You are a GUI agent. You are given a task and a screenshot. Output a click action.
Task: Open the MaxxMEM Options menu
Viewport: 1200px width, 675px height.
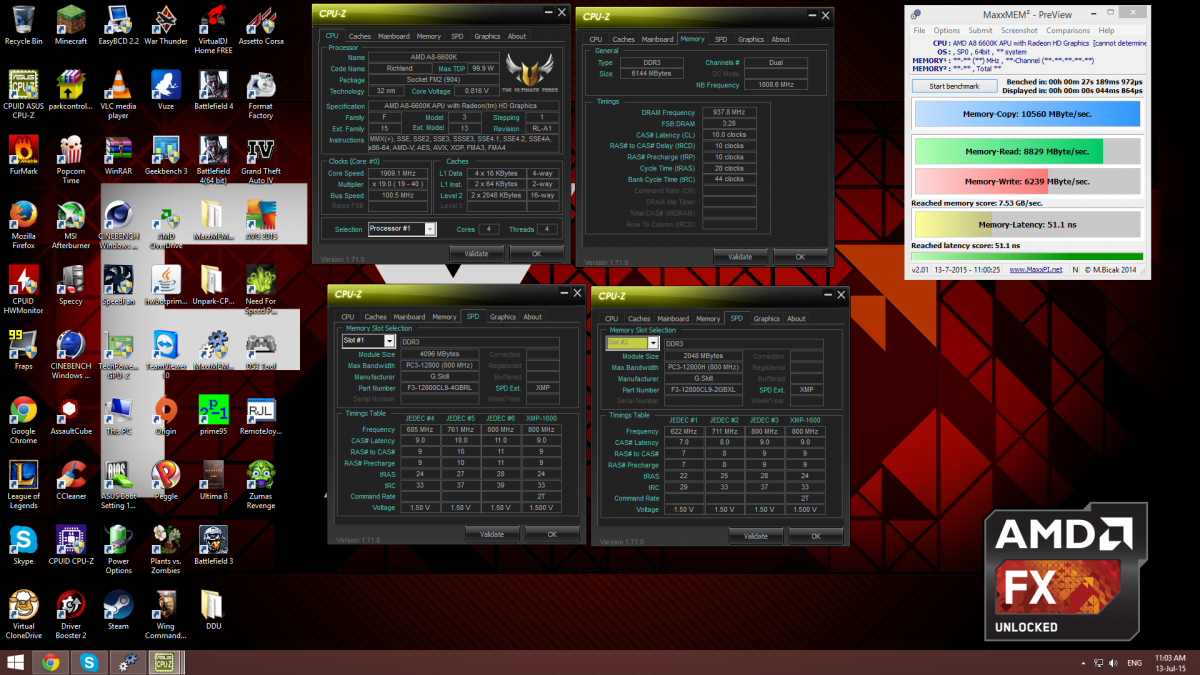(946, 31)
